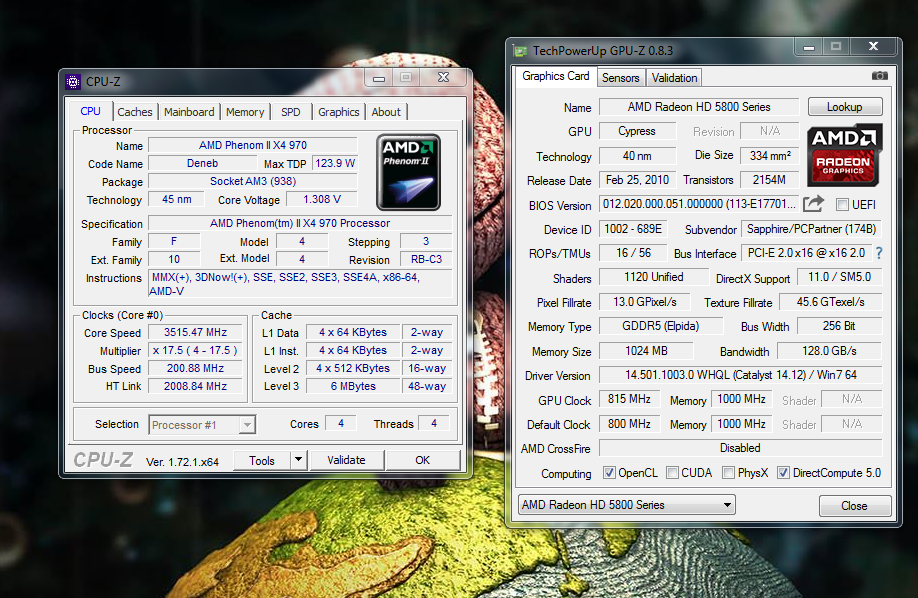Select the Graphics Card tab in GPU-Z
Viewport: 918px width, 598px height.
[556, 76]
